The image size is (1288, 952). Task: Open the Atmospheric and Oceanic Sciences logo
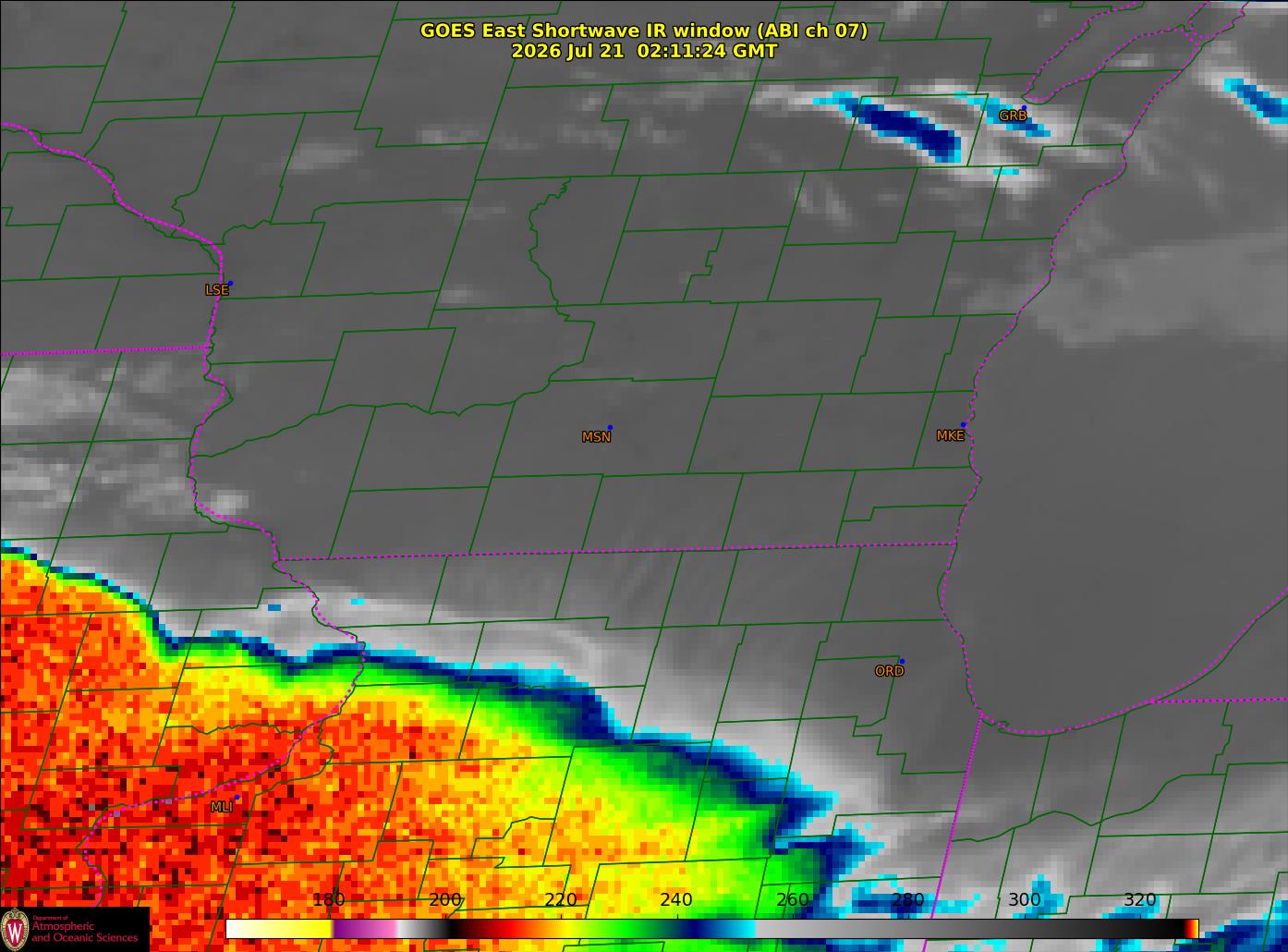coord(75,930)
